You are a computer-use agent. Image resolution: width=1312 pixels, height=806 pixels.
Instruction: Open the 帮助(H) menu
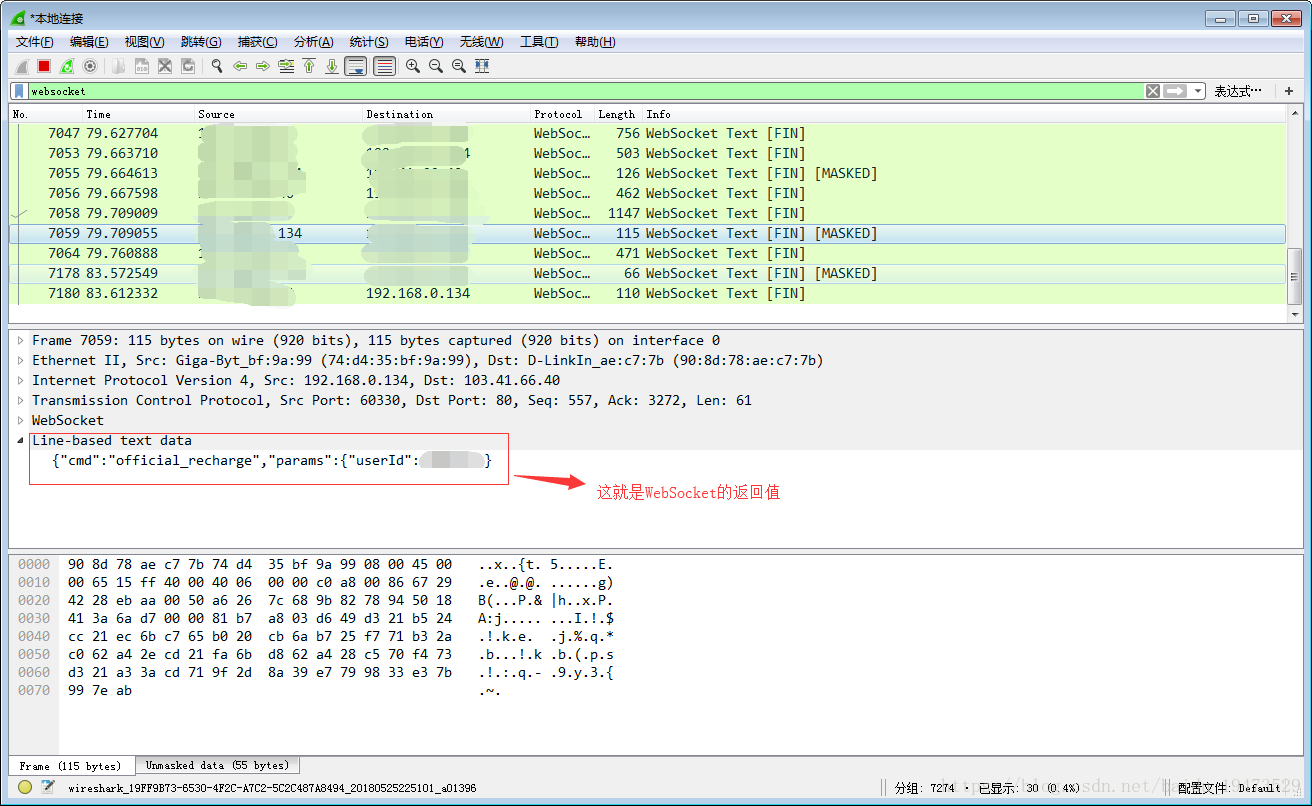point(595,42)
